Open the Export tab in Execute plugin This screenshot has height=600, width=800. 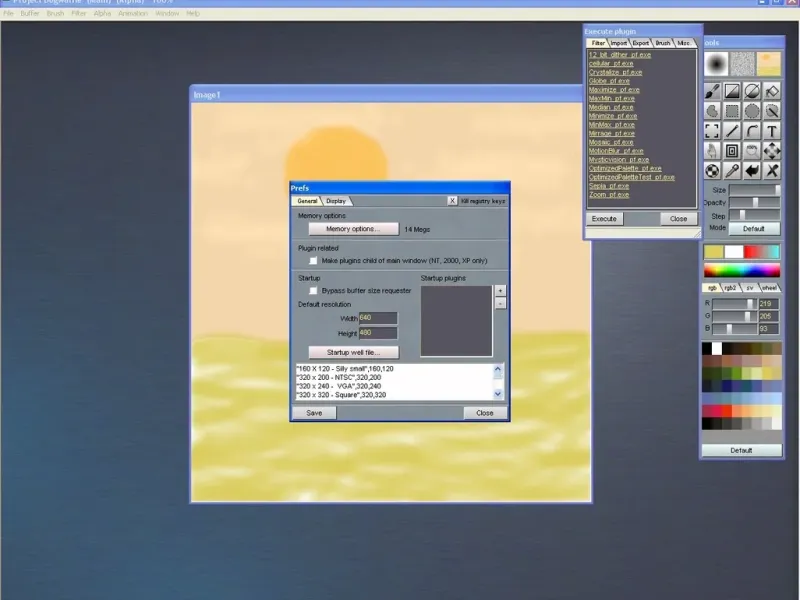pyautogui.click(x=641, y=43)
